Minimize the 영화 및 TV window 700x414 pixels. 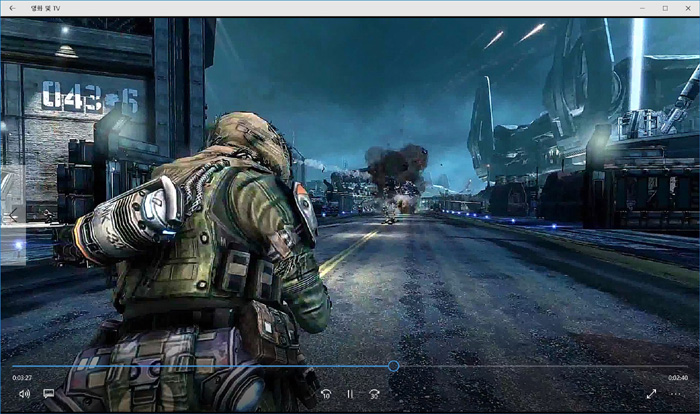click(x=641, y=8)
